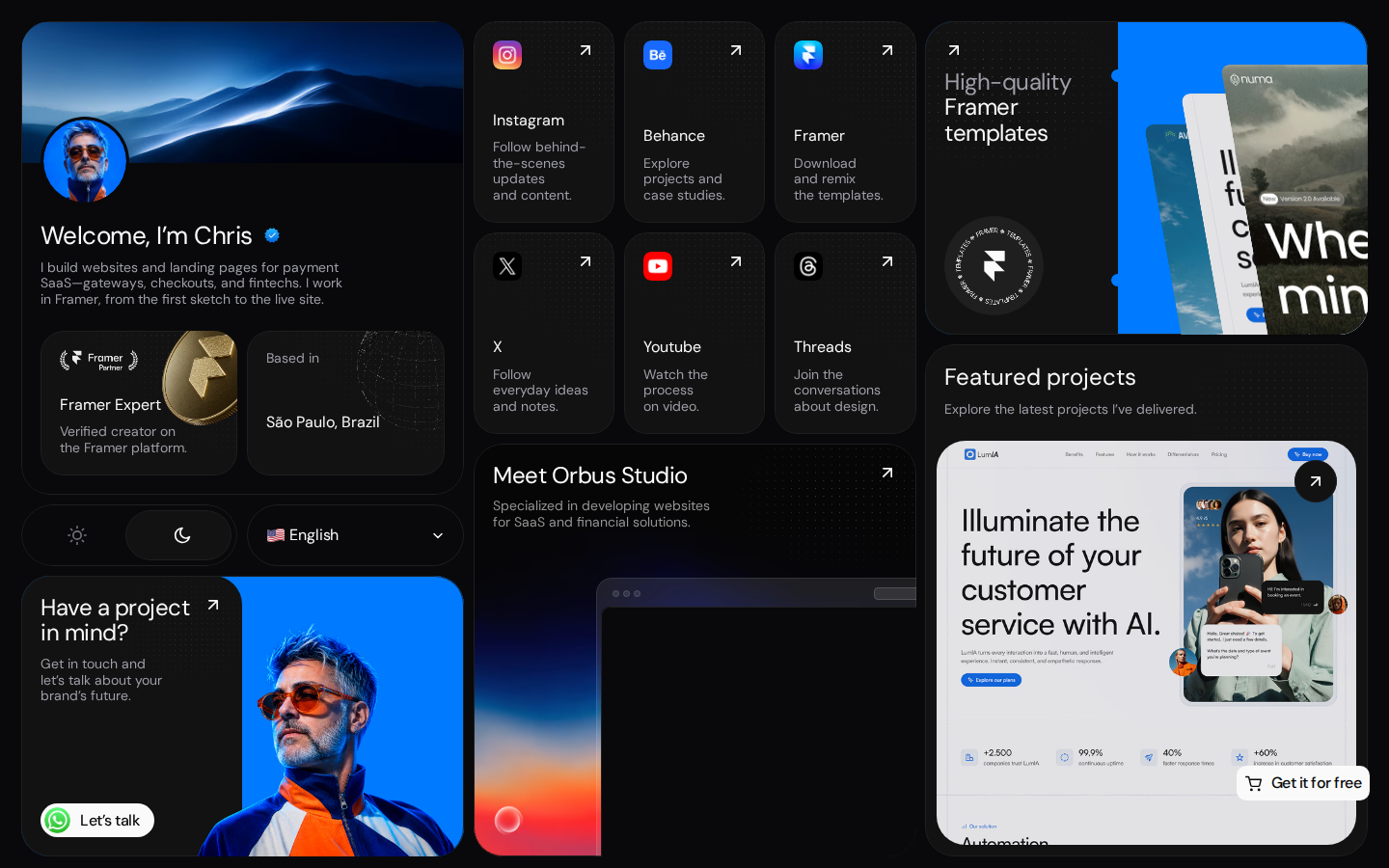This screenshot has height=868, width=1389.
Task: Click the X logo icon
Action: [507, 266]
